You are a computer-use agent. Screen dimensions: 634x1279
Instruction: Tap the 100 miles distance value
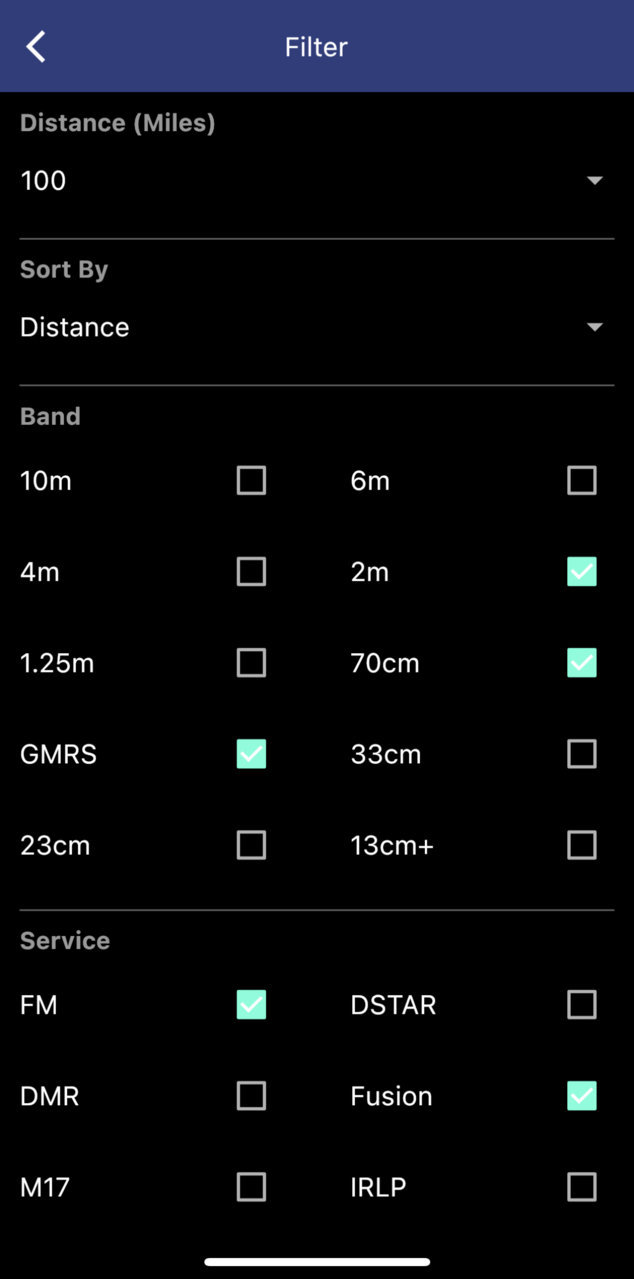click(43, 181)
